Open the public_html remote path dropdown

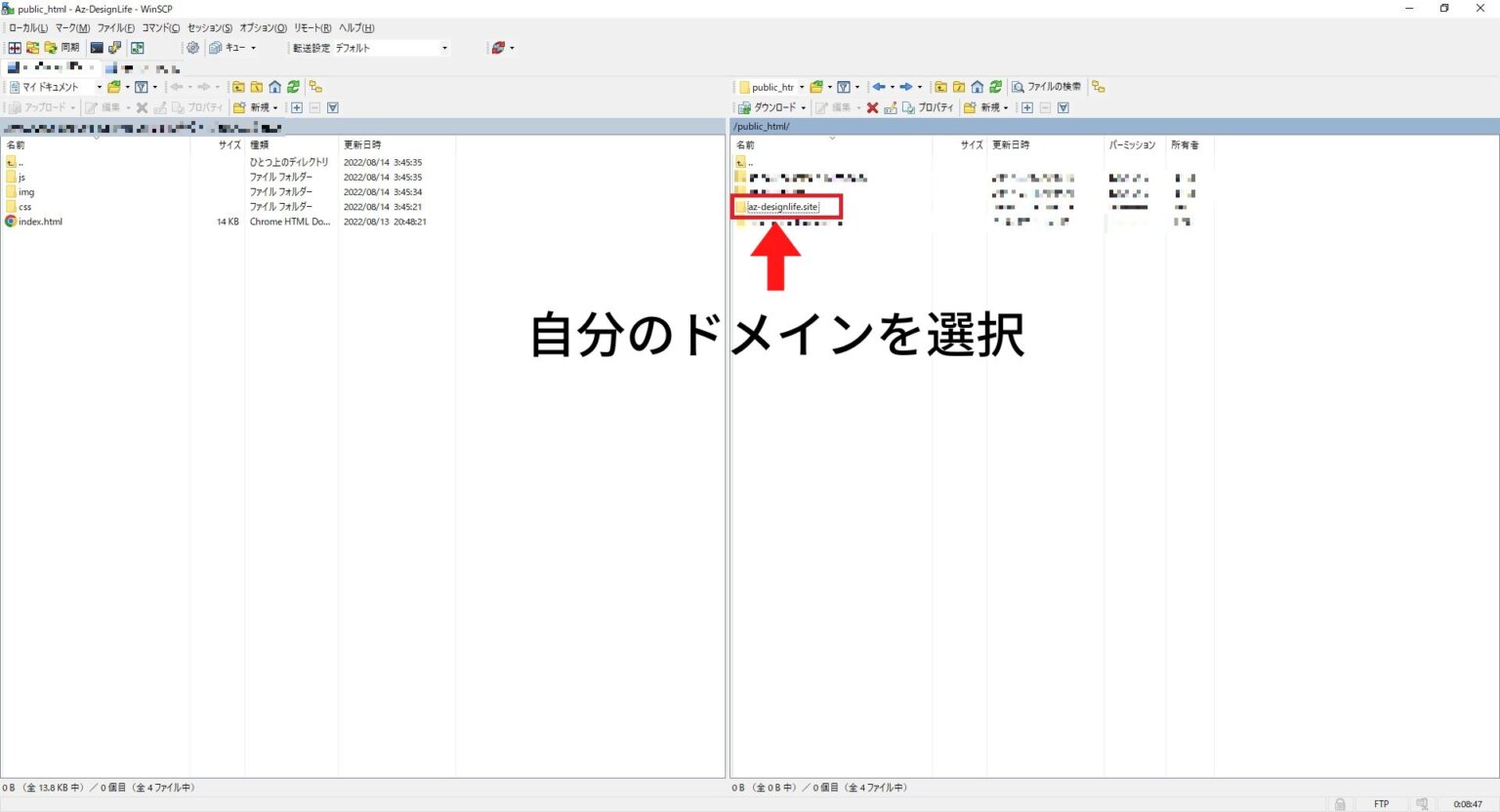coord(801,87)
